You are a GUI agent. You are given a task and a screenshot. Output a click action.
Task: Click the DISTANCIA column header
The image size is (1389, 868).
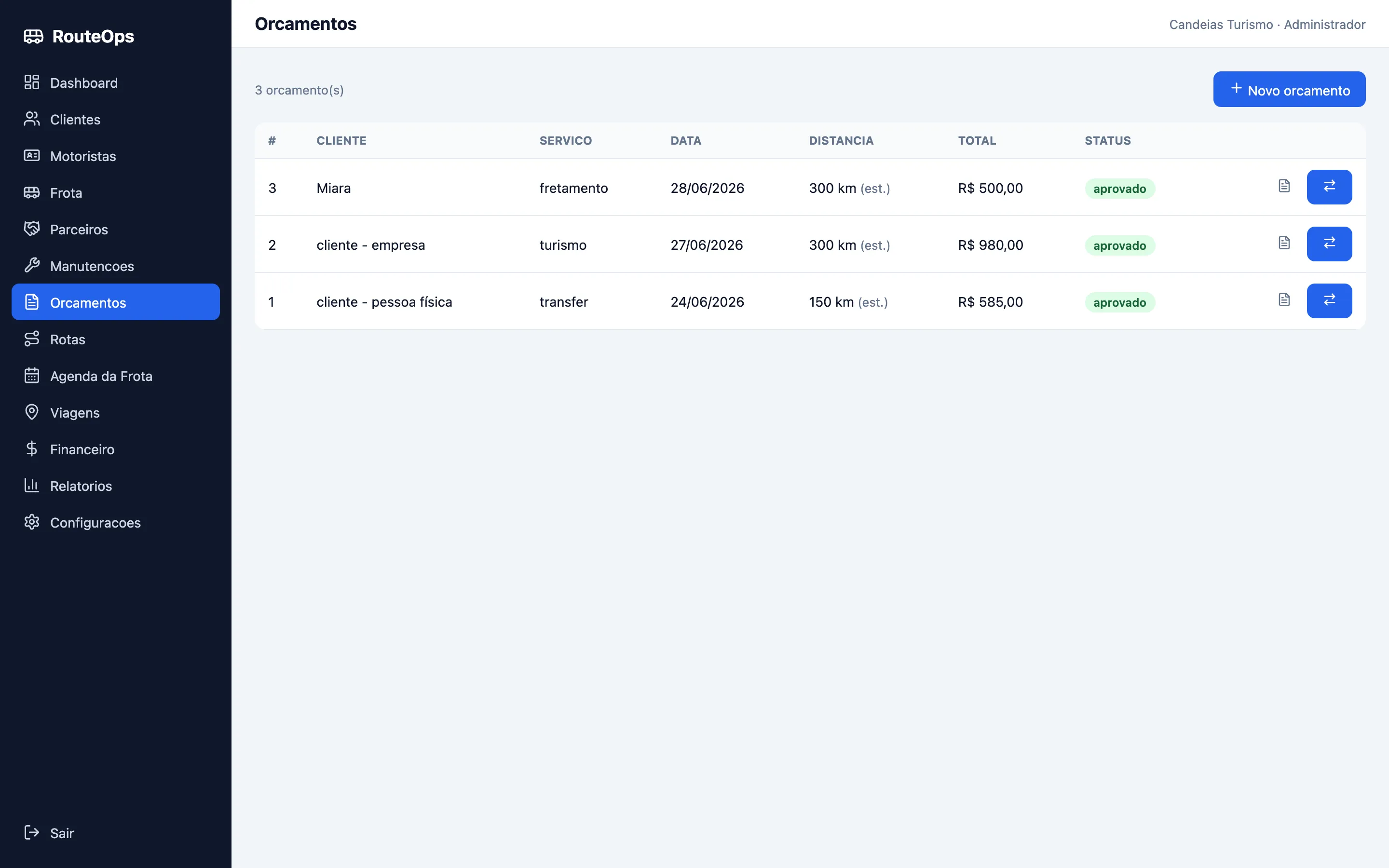tap(841, 141)
